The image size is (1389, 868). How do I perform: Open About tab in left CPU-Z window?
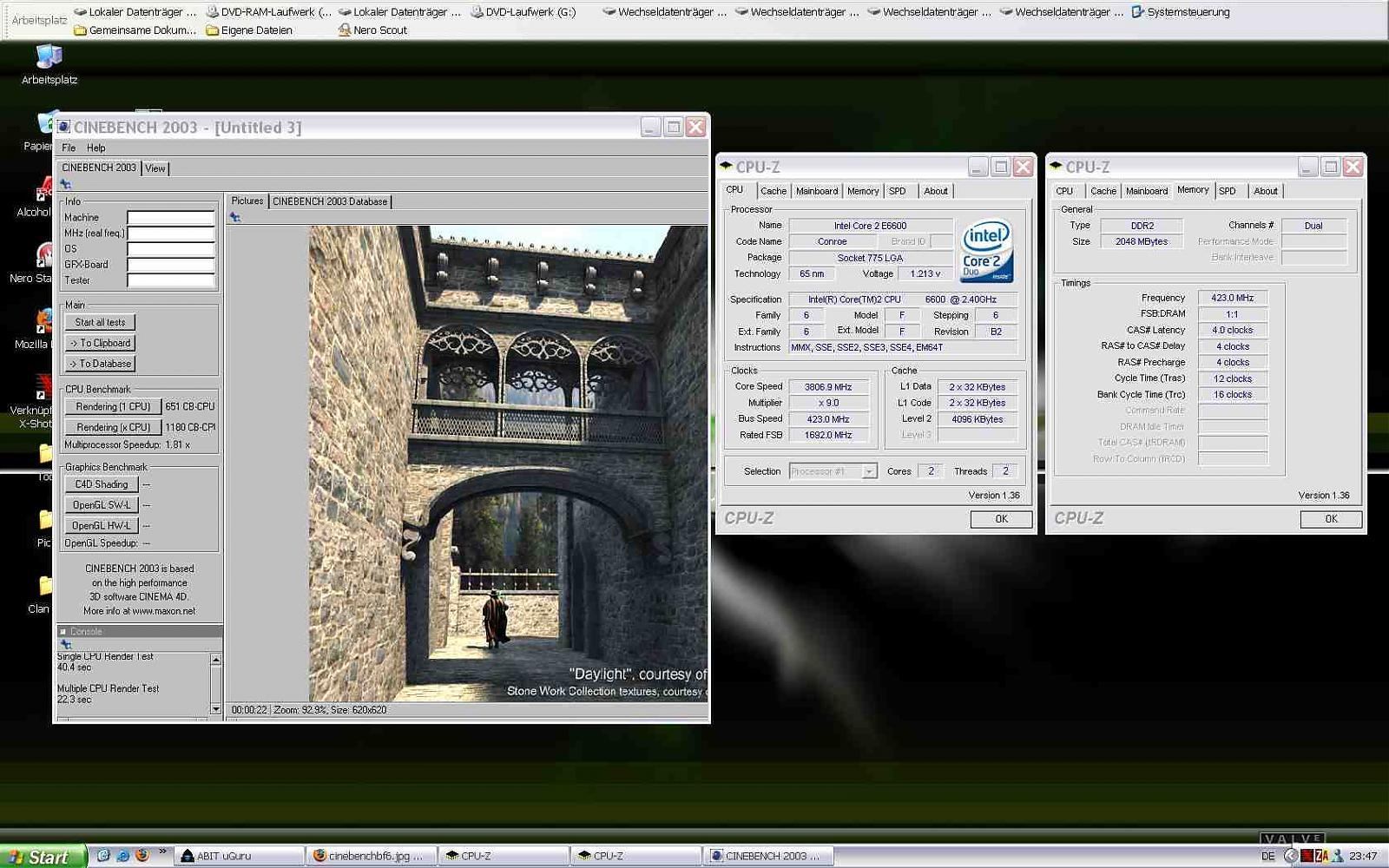[x=936, y=191]
